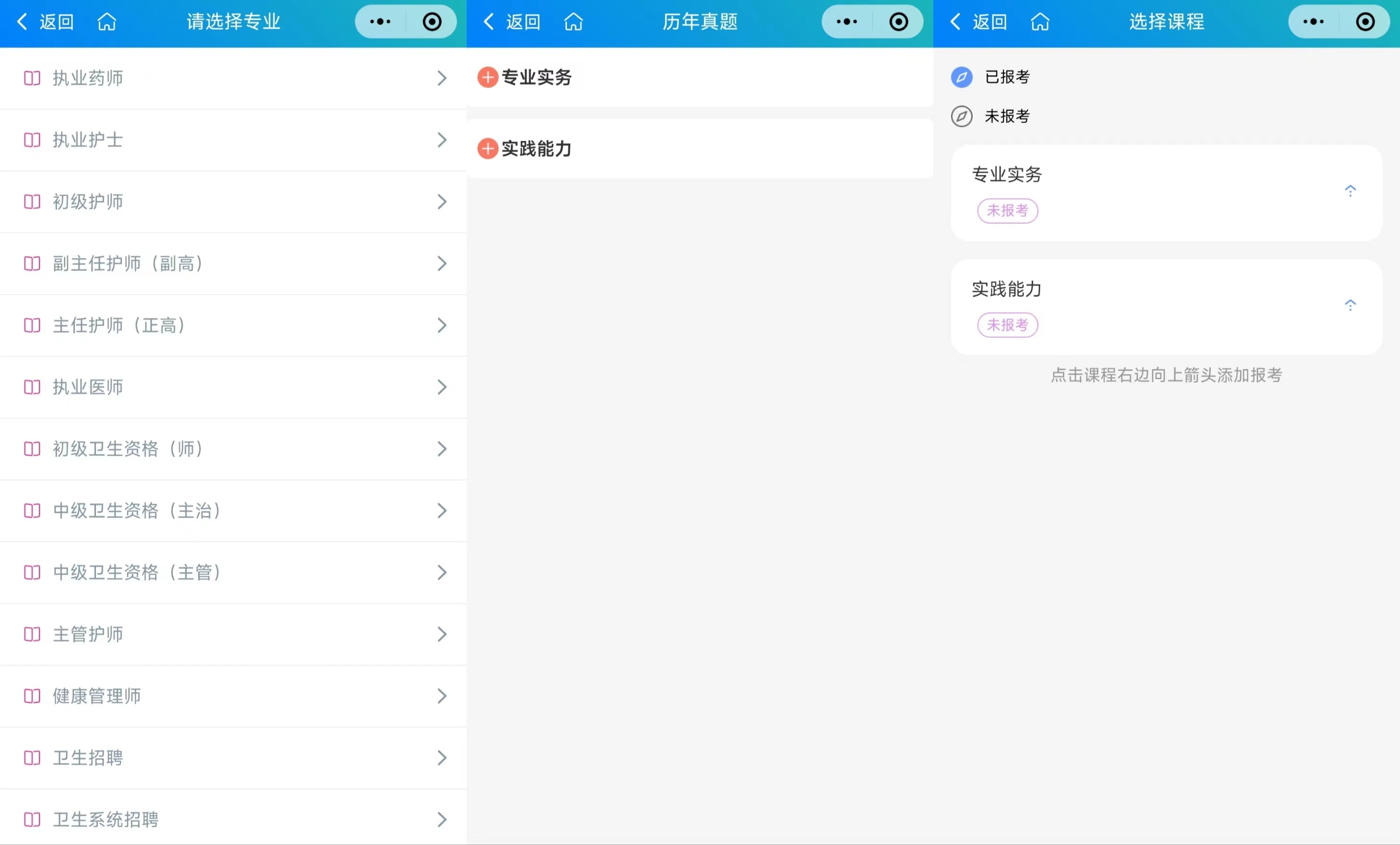Go back from the 历年真题 screen
1400x845 pixels.
point(511,22)
